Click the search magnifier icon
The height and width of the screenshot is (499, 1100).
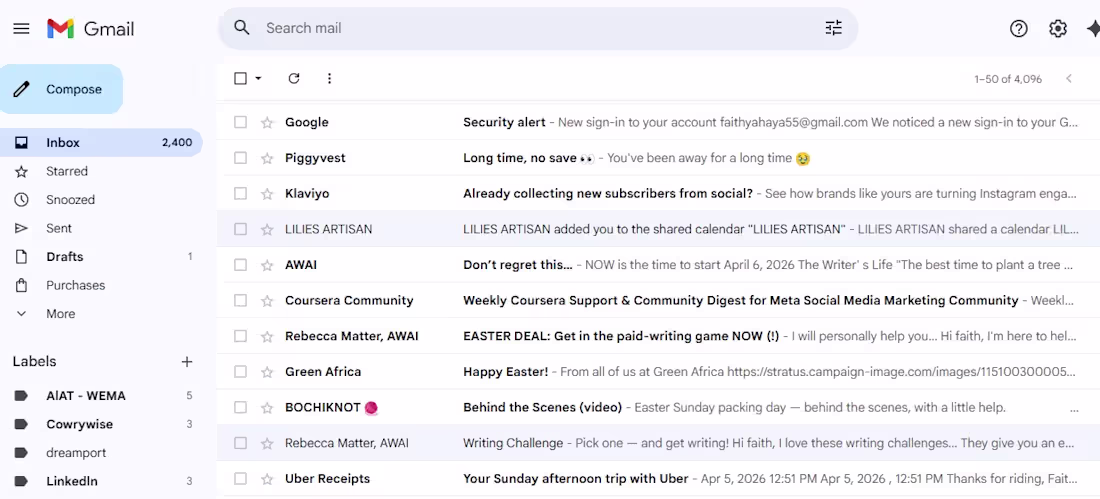pyautogui.click(x=242, y=28)
